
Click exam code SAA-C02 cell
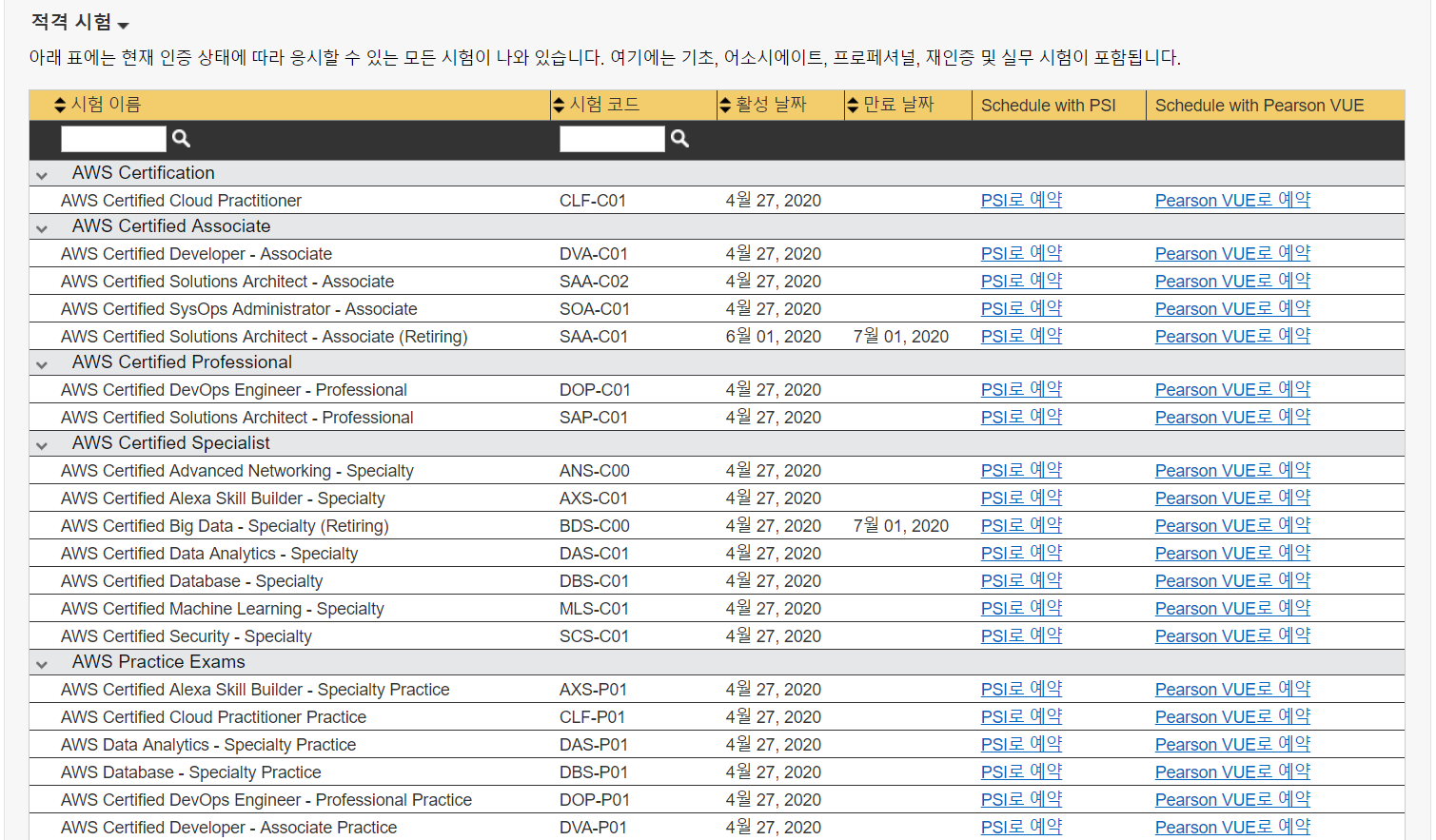tap(594, 282)
